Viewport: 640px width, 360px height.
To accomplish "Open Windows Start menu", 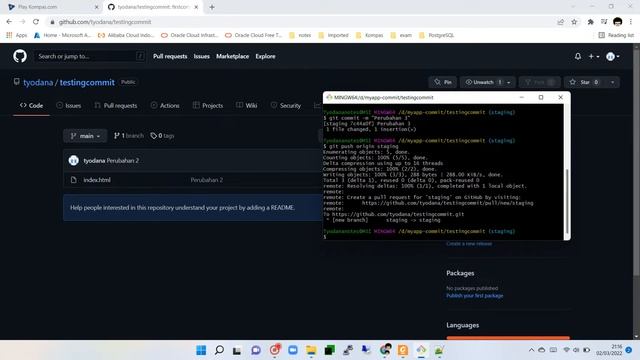I will (x=201, y=350).
